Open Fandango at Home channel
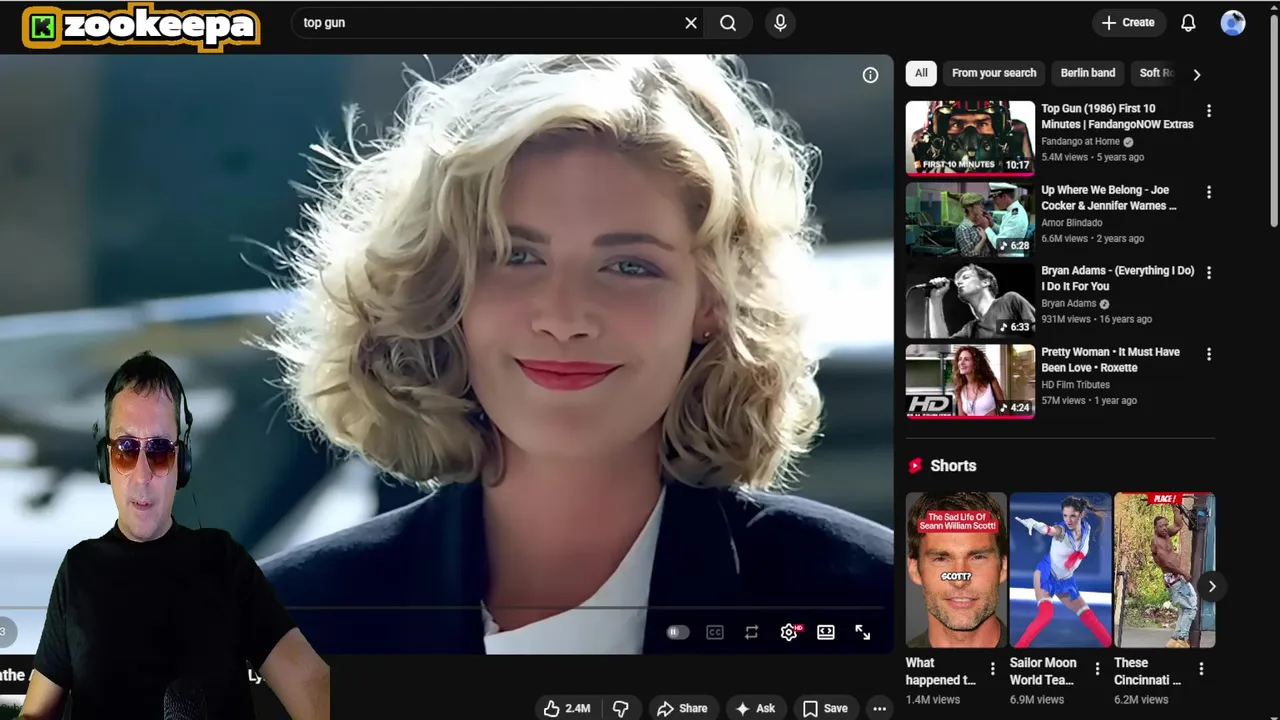Screen dimensions: 1280x720 tap(1080, 141)
